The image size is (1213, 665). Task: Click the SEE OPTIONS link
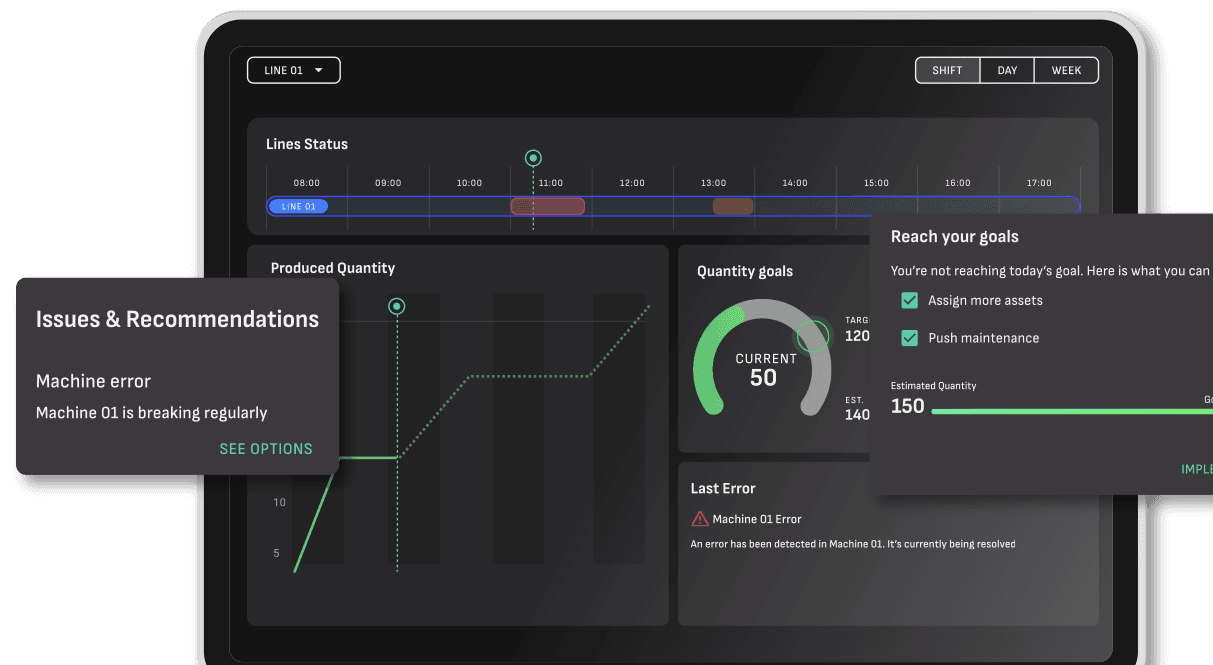265,448
